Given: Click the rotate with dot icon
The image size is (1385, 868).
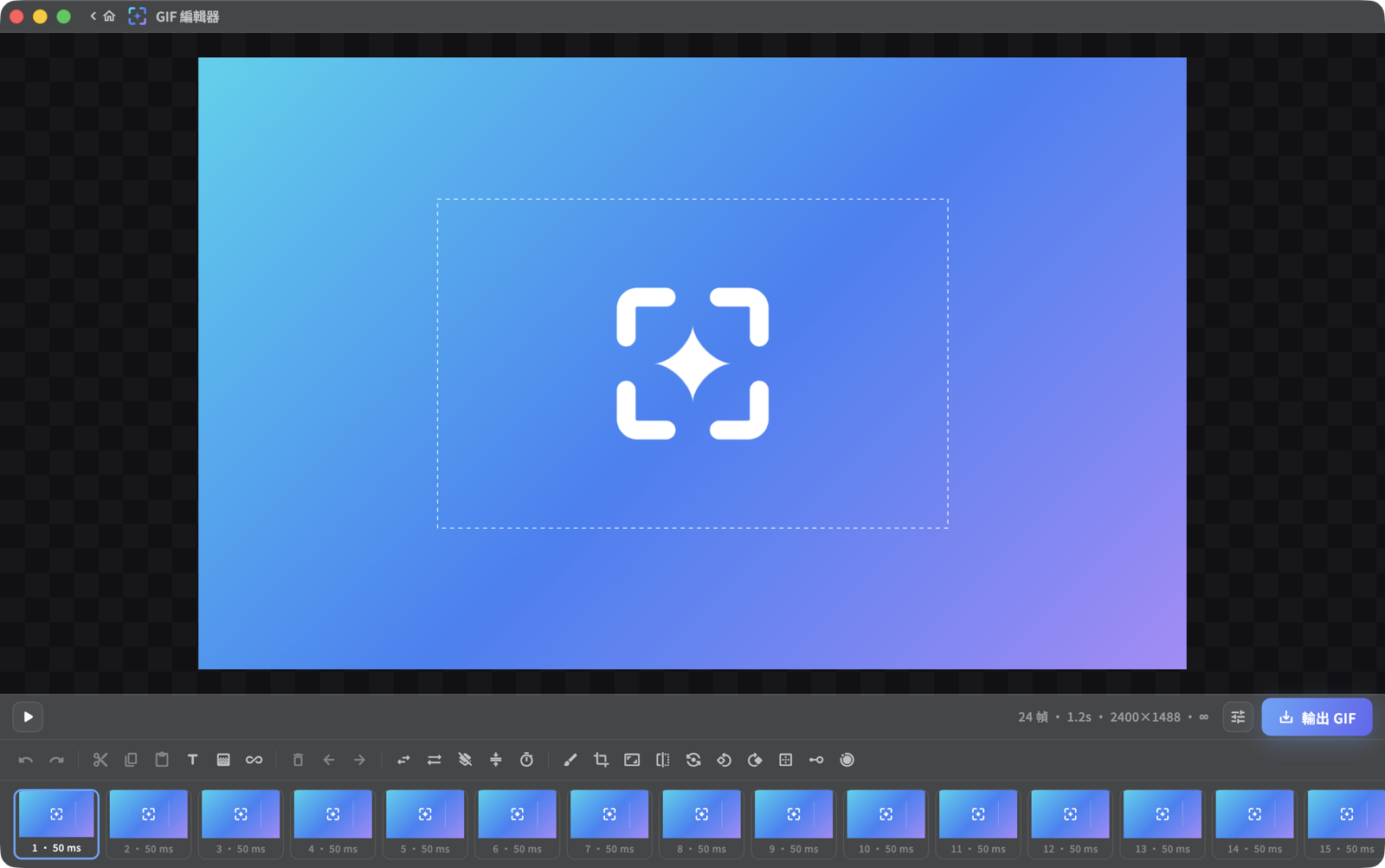Looking at the screenshot, I should pyautogui.click(x=693, y=760).
